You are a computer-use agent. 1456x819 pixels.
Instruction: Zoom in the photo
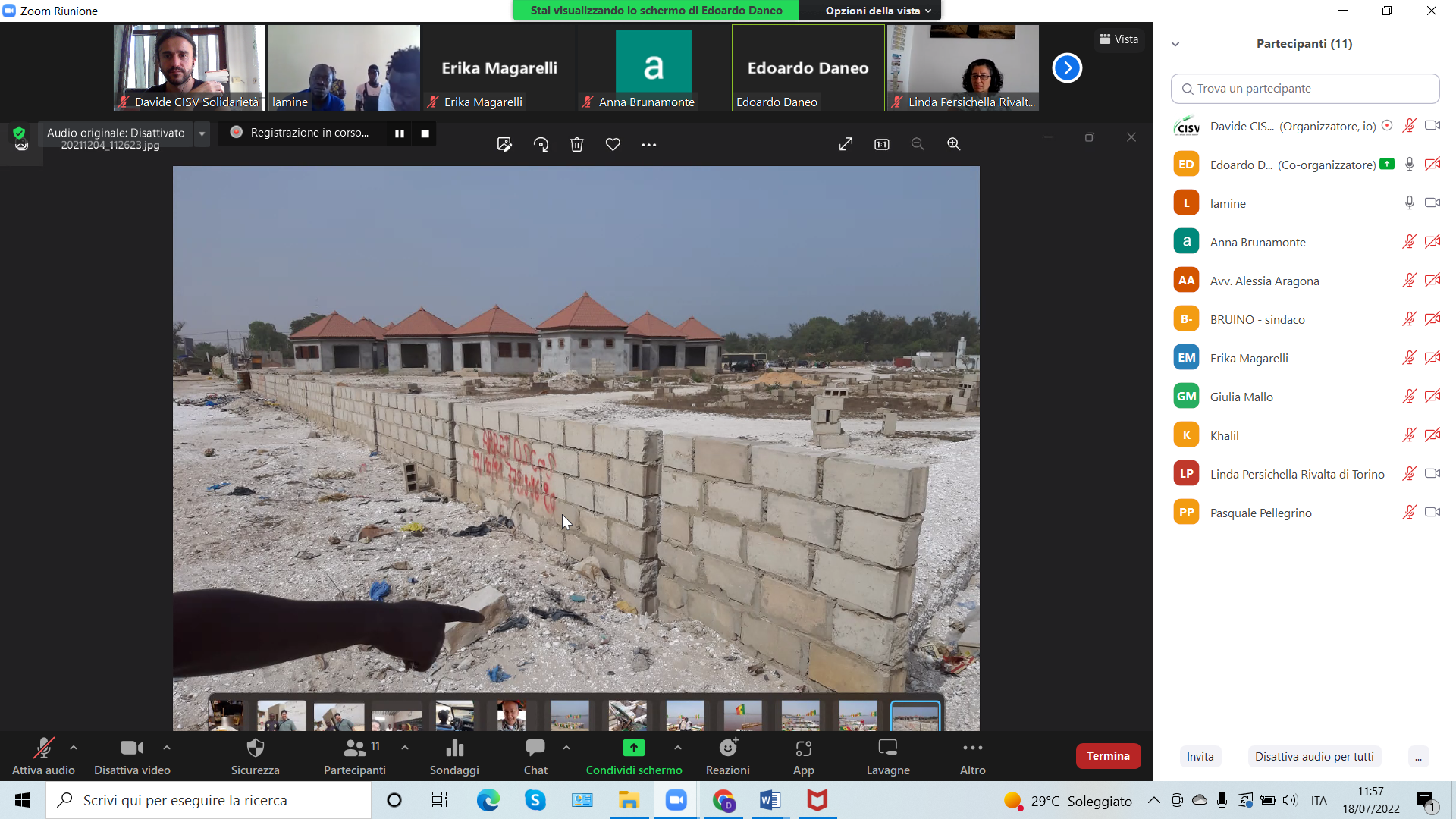pyautogui.click(x=954, y=144)
